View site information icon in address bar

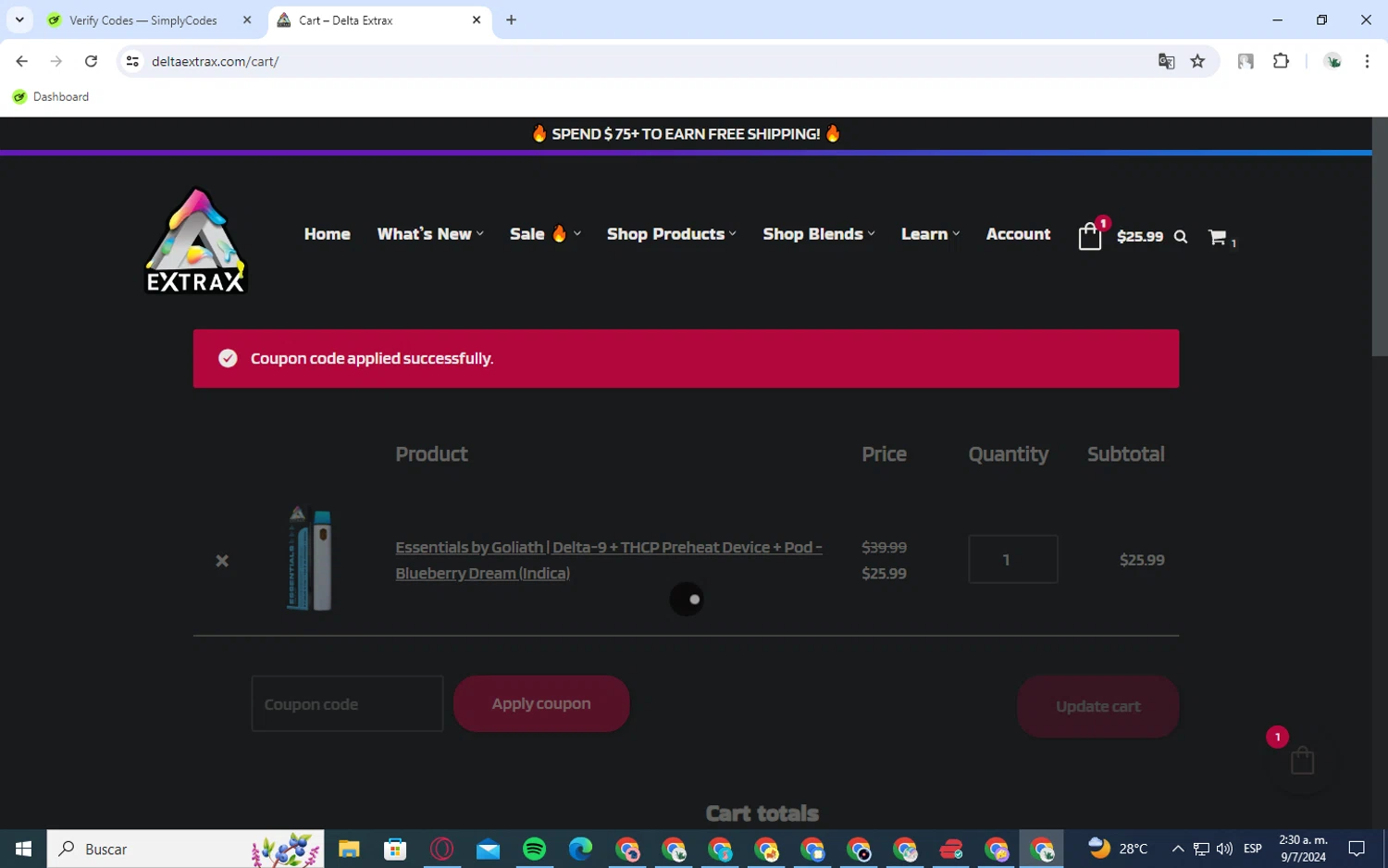point(132,61)
